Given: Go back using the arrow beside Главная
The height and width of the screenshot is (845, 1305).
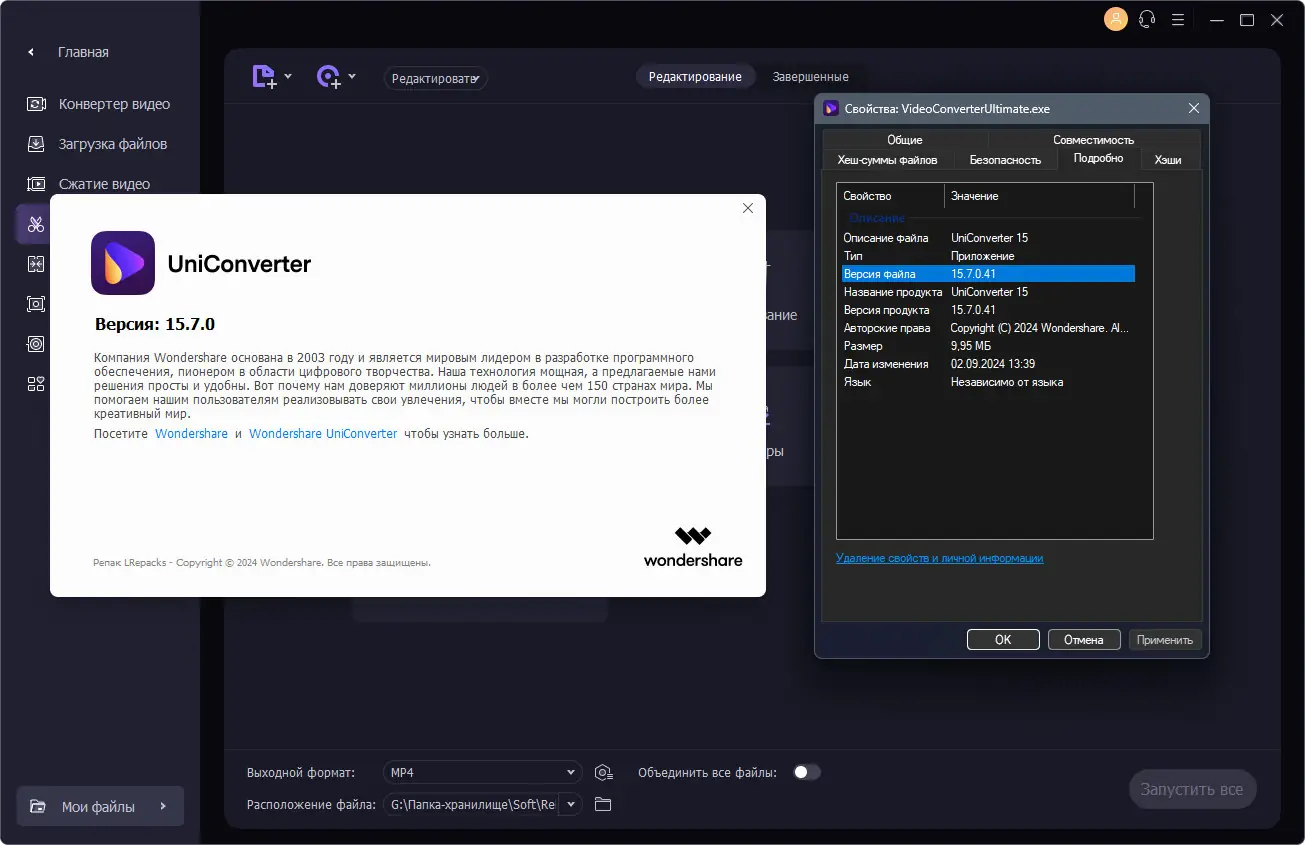Looking at the screenshot, I should tap(31, 52).
